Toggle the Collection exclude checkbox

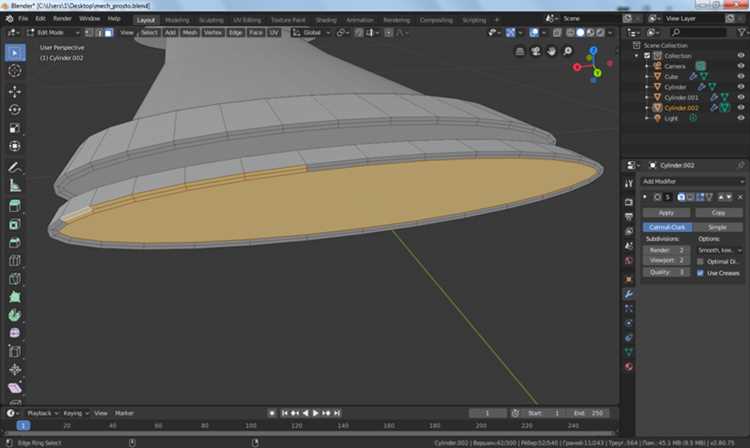pos(647,55)
